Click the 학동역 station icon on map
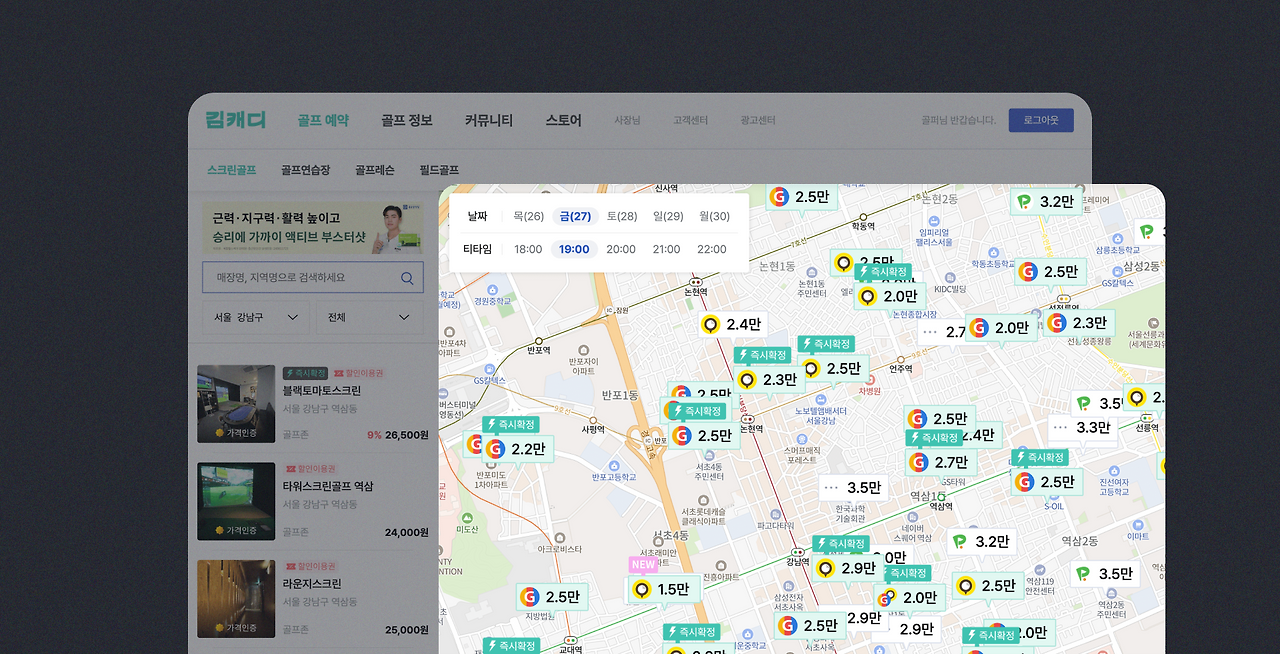 coord(863,216)
